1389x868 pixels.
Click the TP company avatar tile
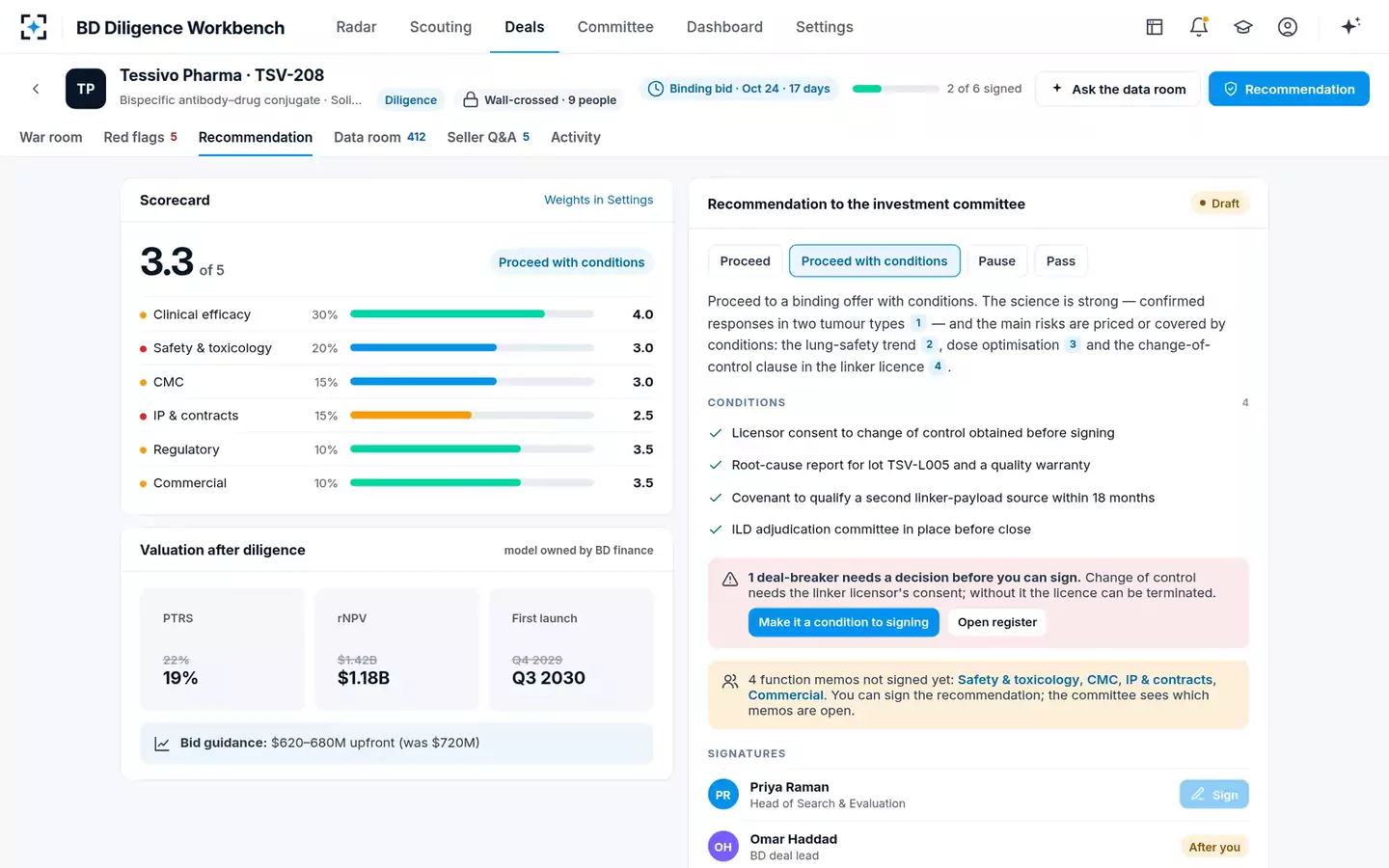pyautogui.click(x=86, y=89)
